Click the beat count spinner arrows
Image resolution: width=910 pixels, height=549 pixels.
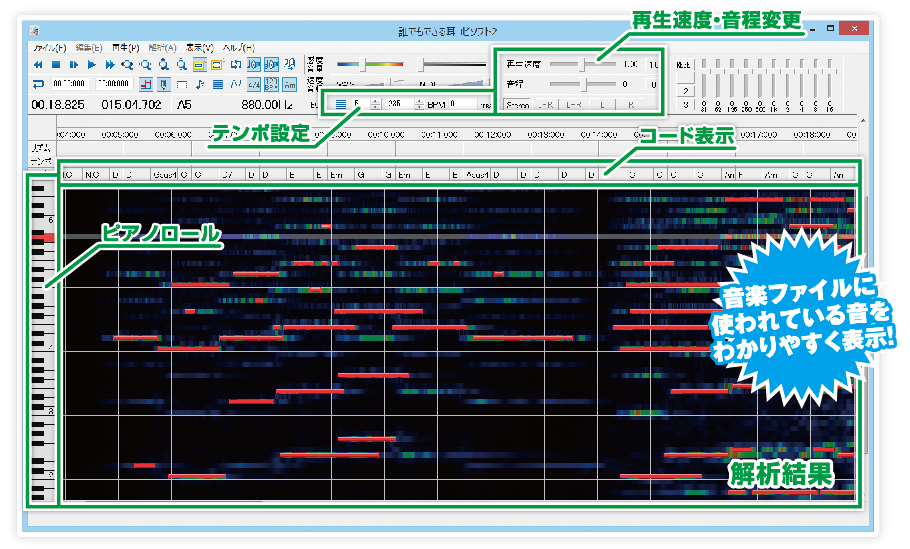coord(375,103)
